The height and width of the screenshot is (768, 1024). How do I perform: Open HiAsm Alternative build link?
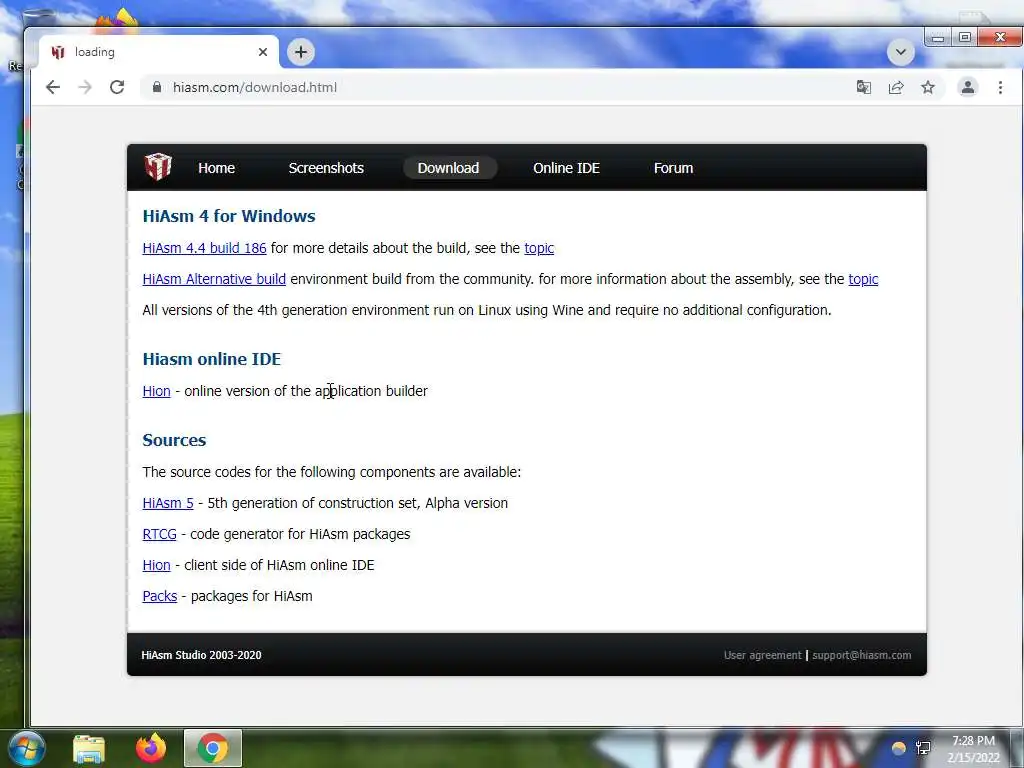tap(214, 279)
